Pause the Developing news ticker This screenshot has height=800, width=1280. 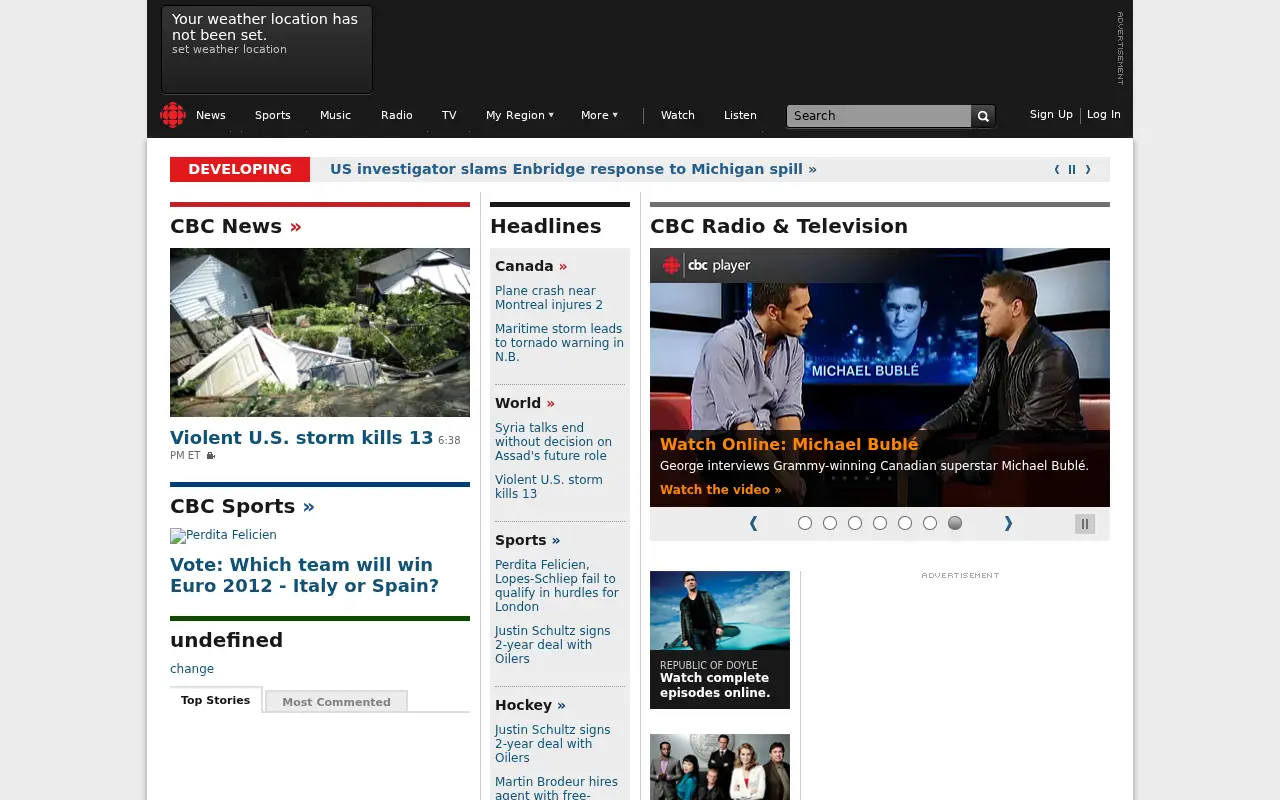click(1072, 170)
